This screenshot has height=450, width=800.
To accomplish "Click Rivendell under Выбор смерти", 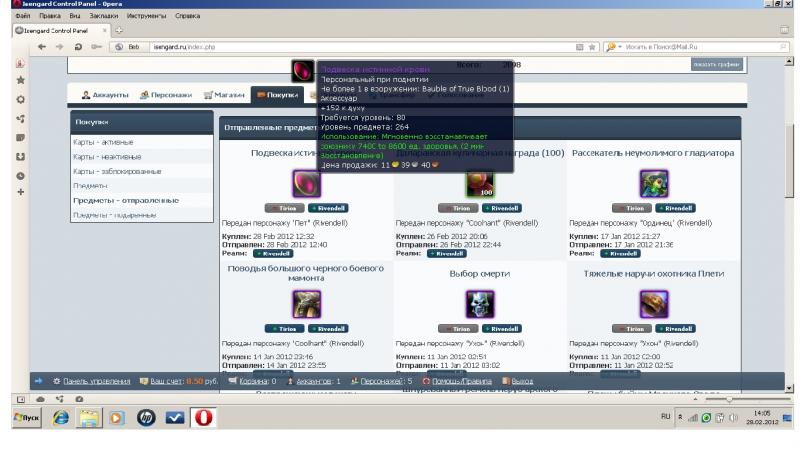I will (x=502, y=329).
